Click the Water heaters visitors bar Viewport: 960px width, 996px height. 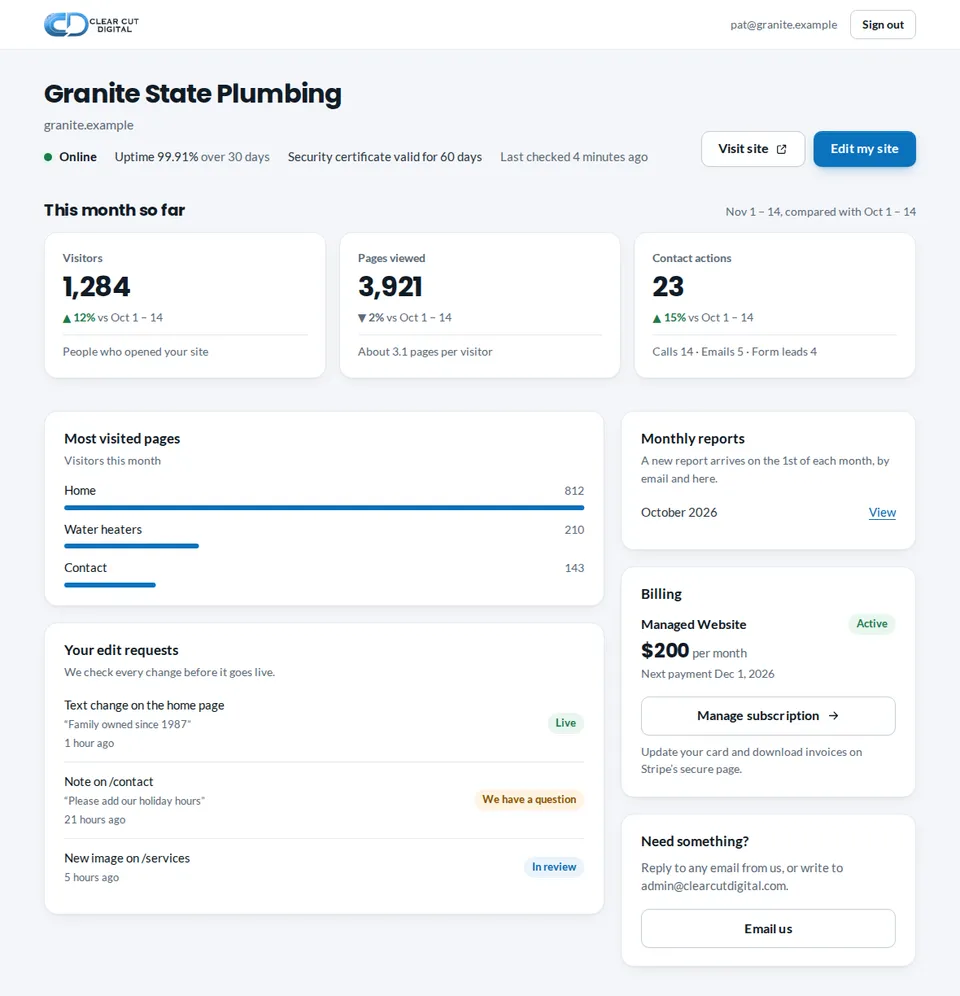[x=132, y=546]
